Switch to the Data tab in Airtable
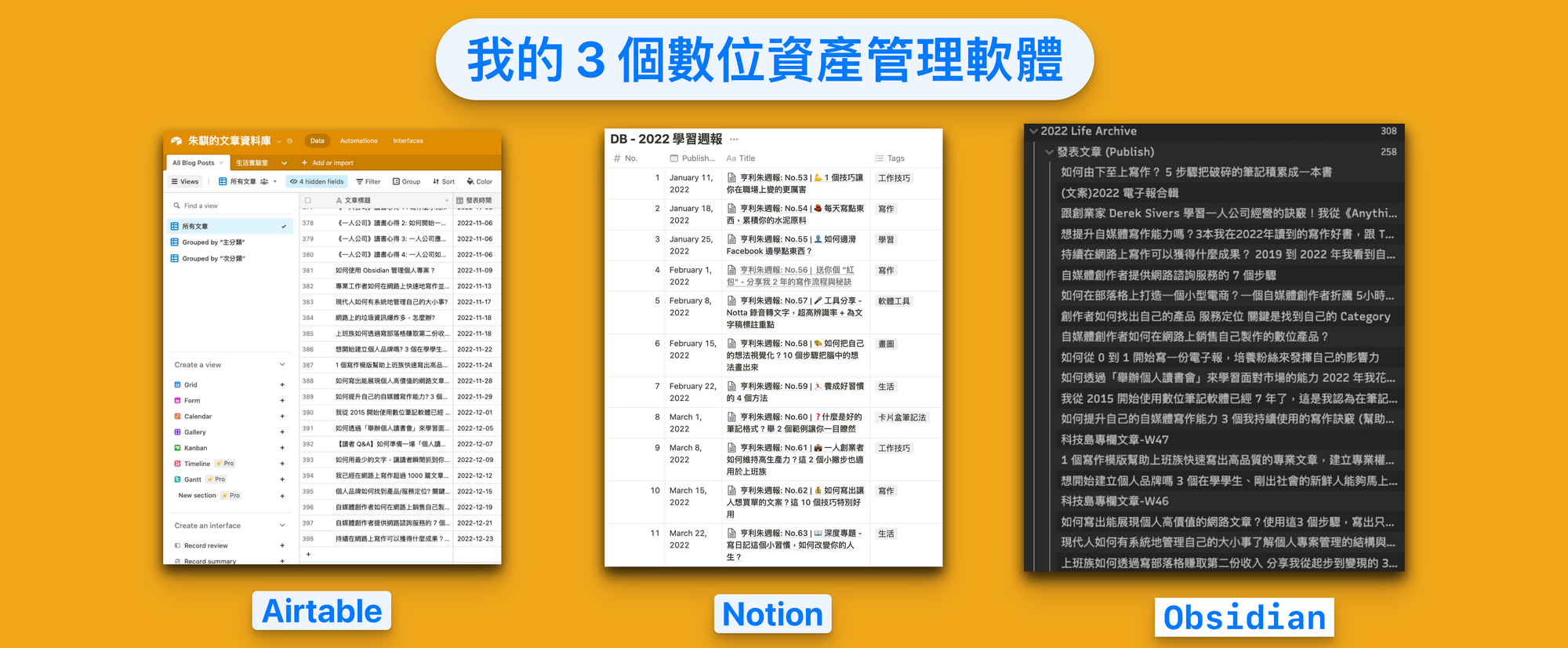1568x648 pixels. (318, 141)
